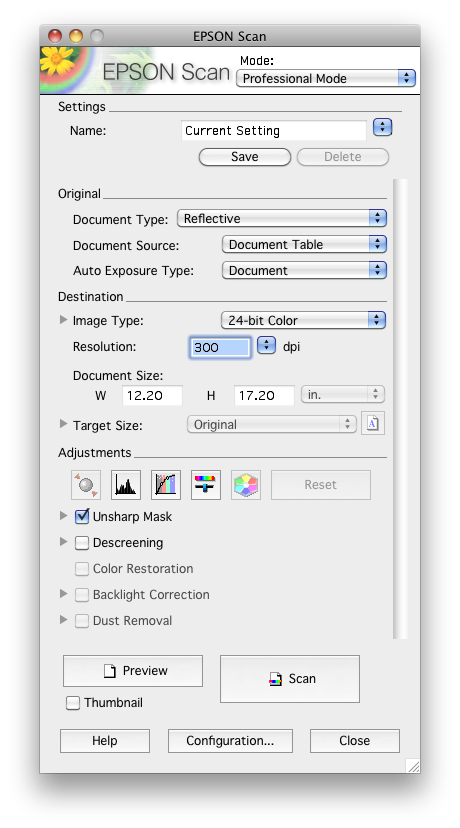460x828 pixels.
Task: Open the Histogram Adjustment tool
Action: 126,485
